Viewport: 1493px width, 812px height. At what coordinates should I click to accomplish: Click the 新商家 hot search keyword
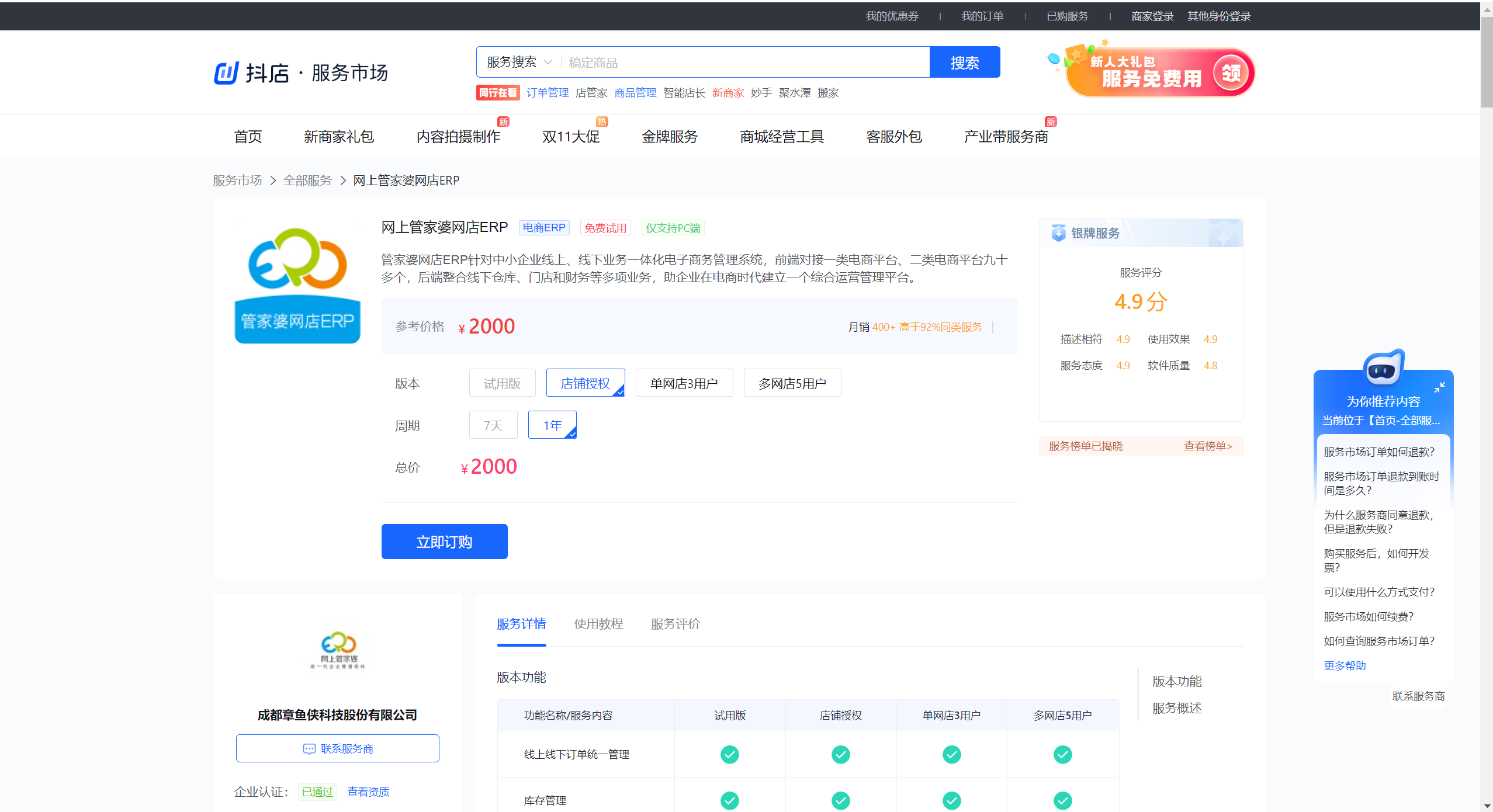tap(728, 93)
